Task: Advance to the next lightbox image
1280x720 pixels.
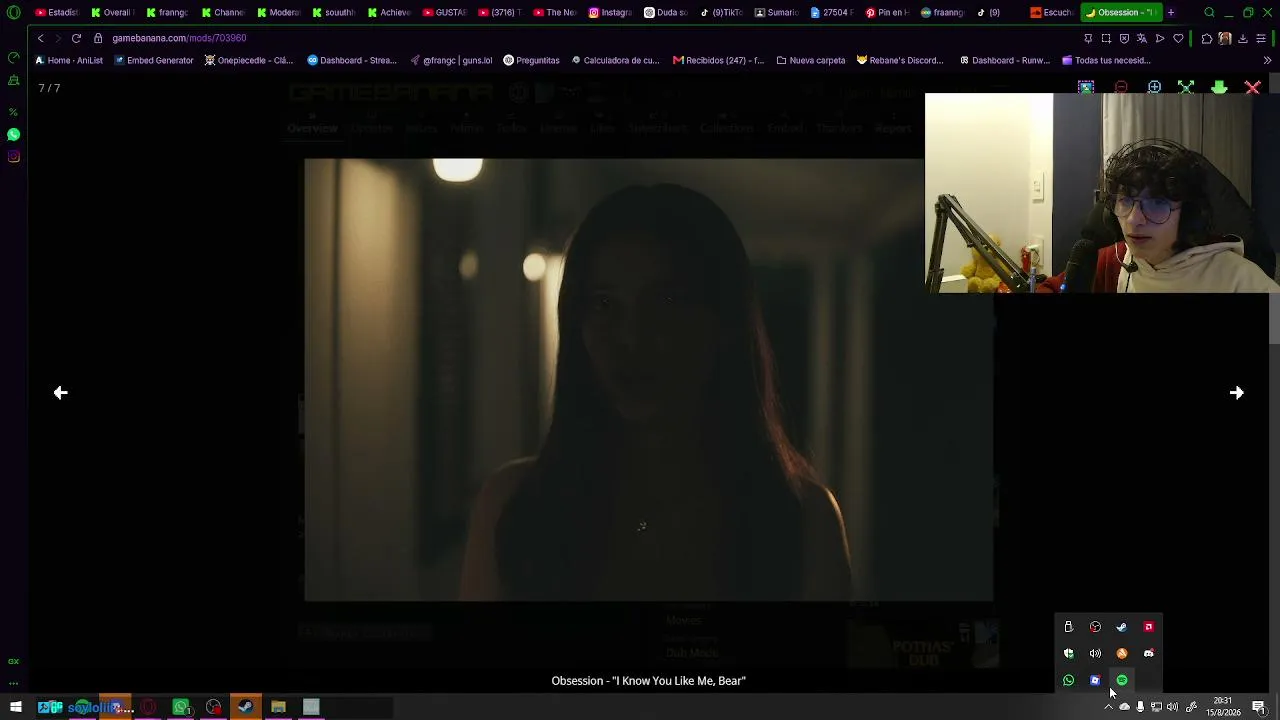Action: point(1236,393)
